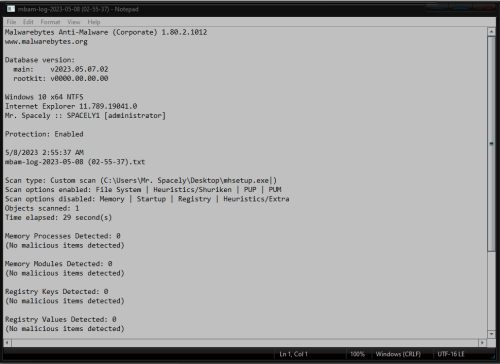Click the Notepad icon in title bar
Viewport: 500px width, 364px height.
(11, 9)
